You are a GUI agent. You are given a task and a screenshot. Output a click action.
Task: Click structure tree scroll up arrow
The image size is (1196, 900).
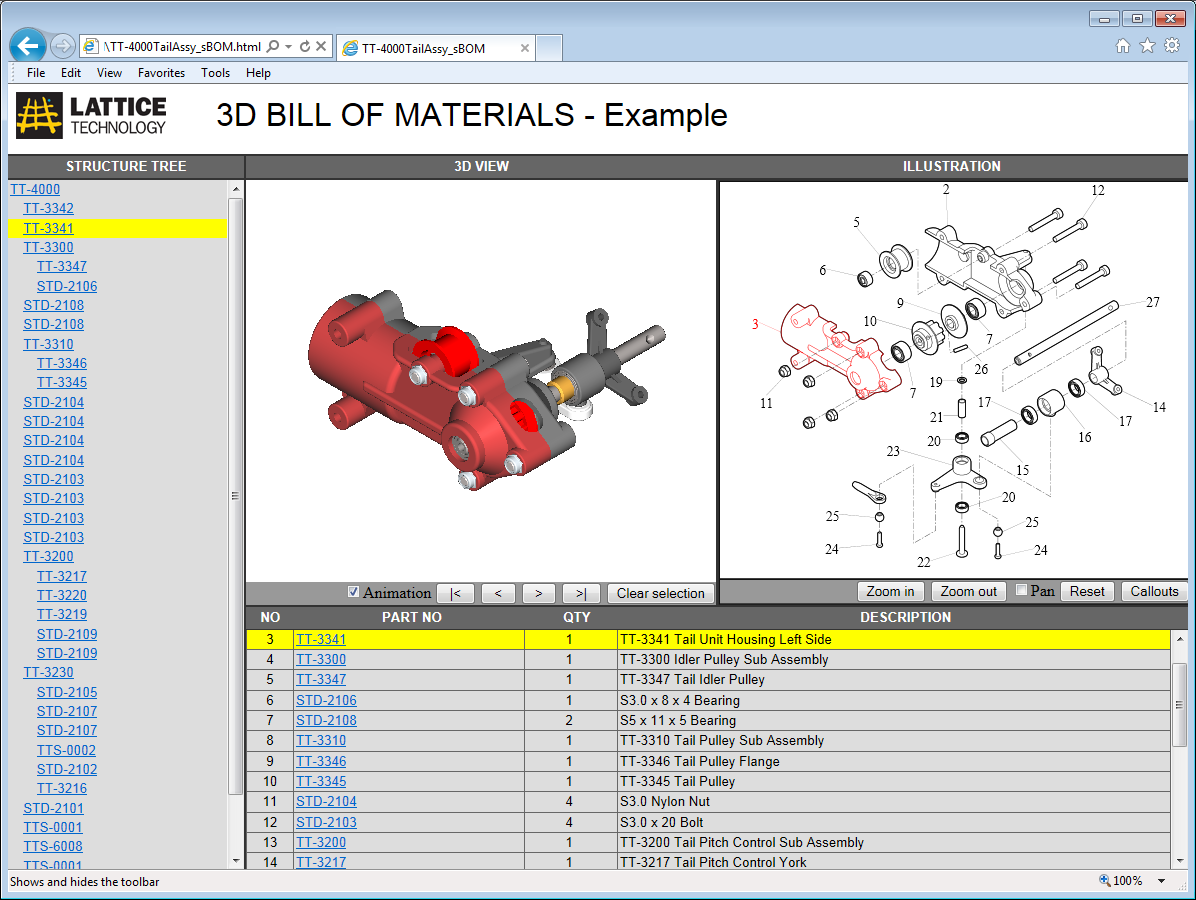[x=236, y=188]
